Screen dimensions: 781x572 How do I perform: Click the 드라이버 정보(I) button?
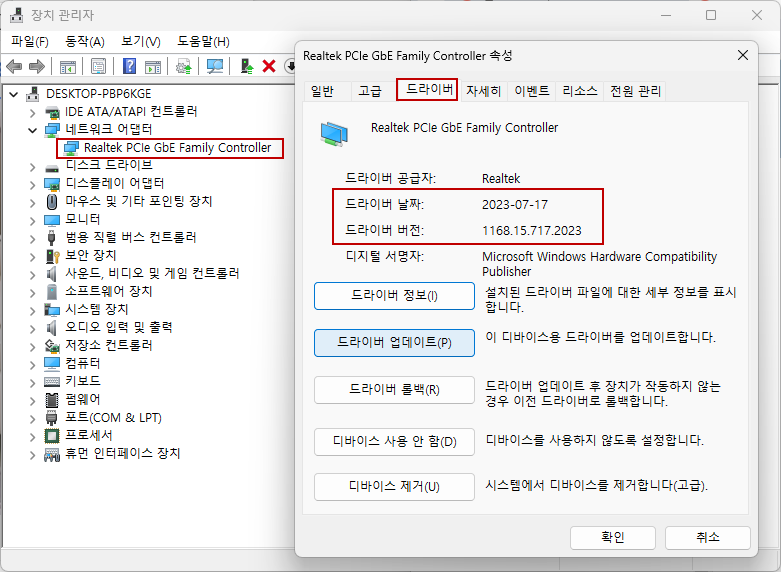tap(394, 296)
